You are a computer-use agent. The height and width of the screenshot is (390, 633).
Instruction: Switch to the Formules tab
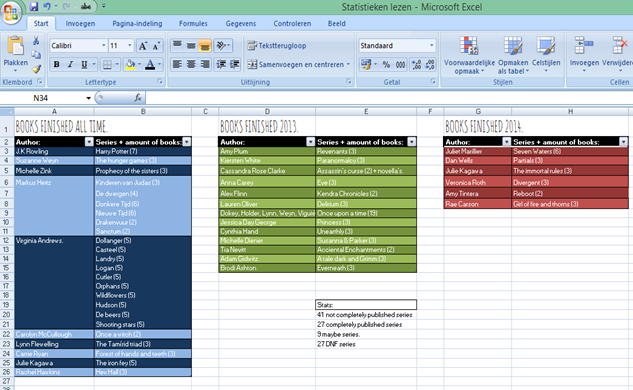coord(193,23)
